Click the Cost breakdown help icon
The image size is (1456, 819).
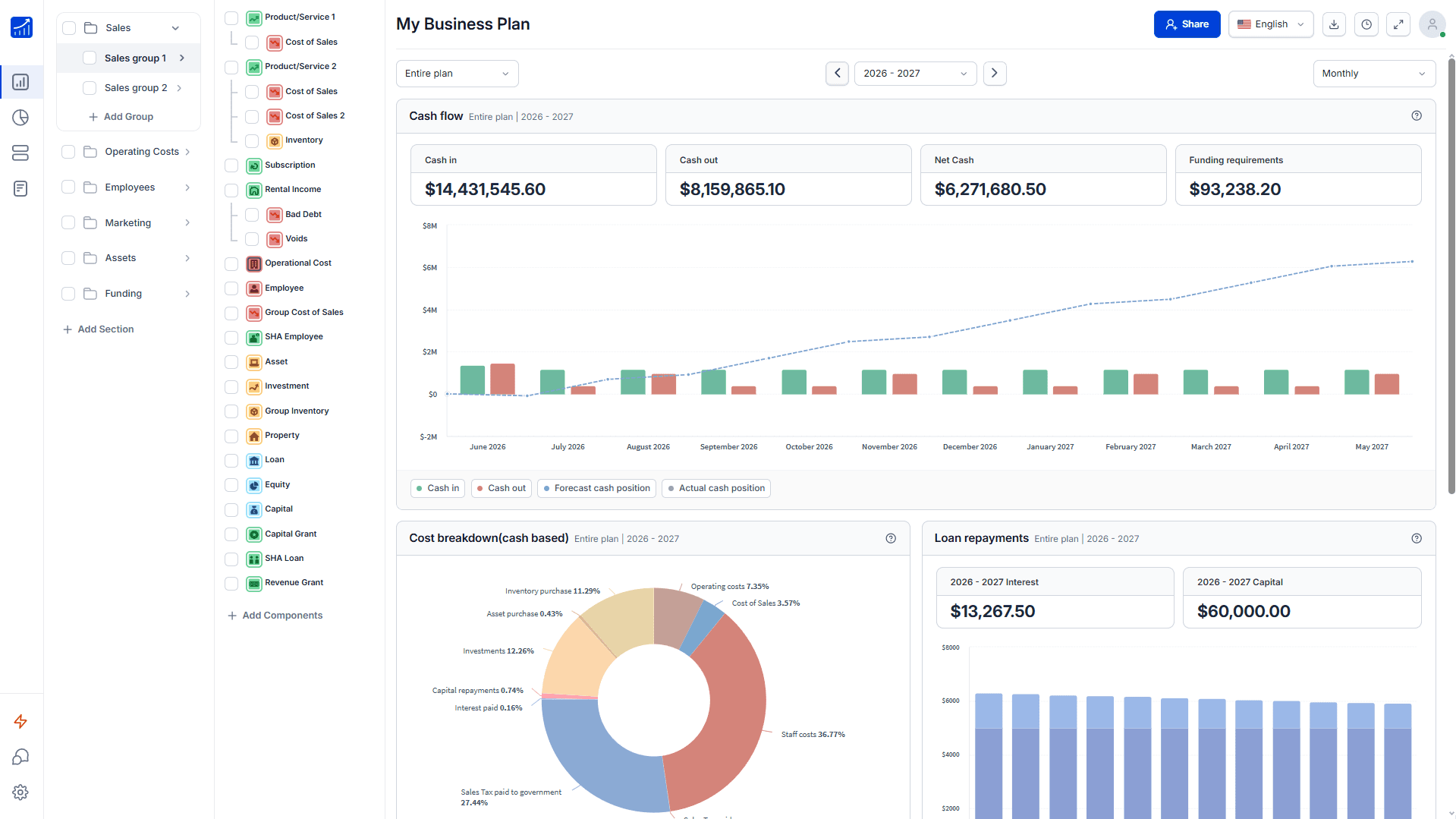pyautogui.click(x=891, y=538)
